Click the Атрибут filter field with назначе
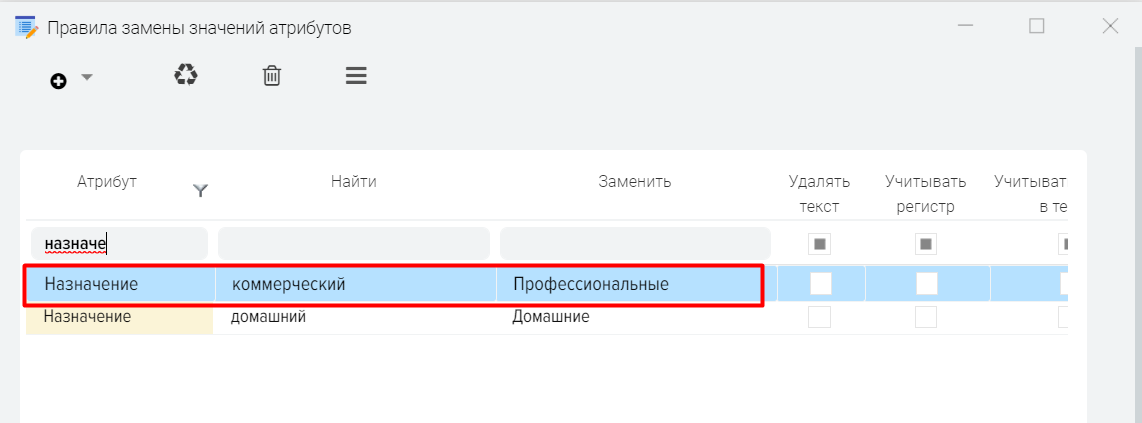This screenshot has height=423, width=1142. point(119,244)
